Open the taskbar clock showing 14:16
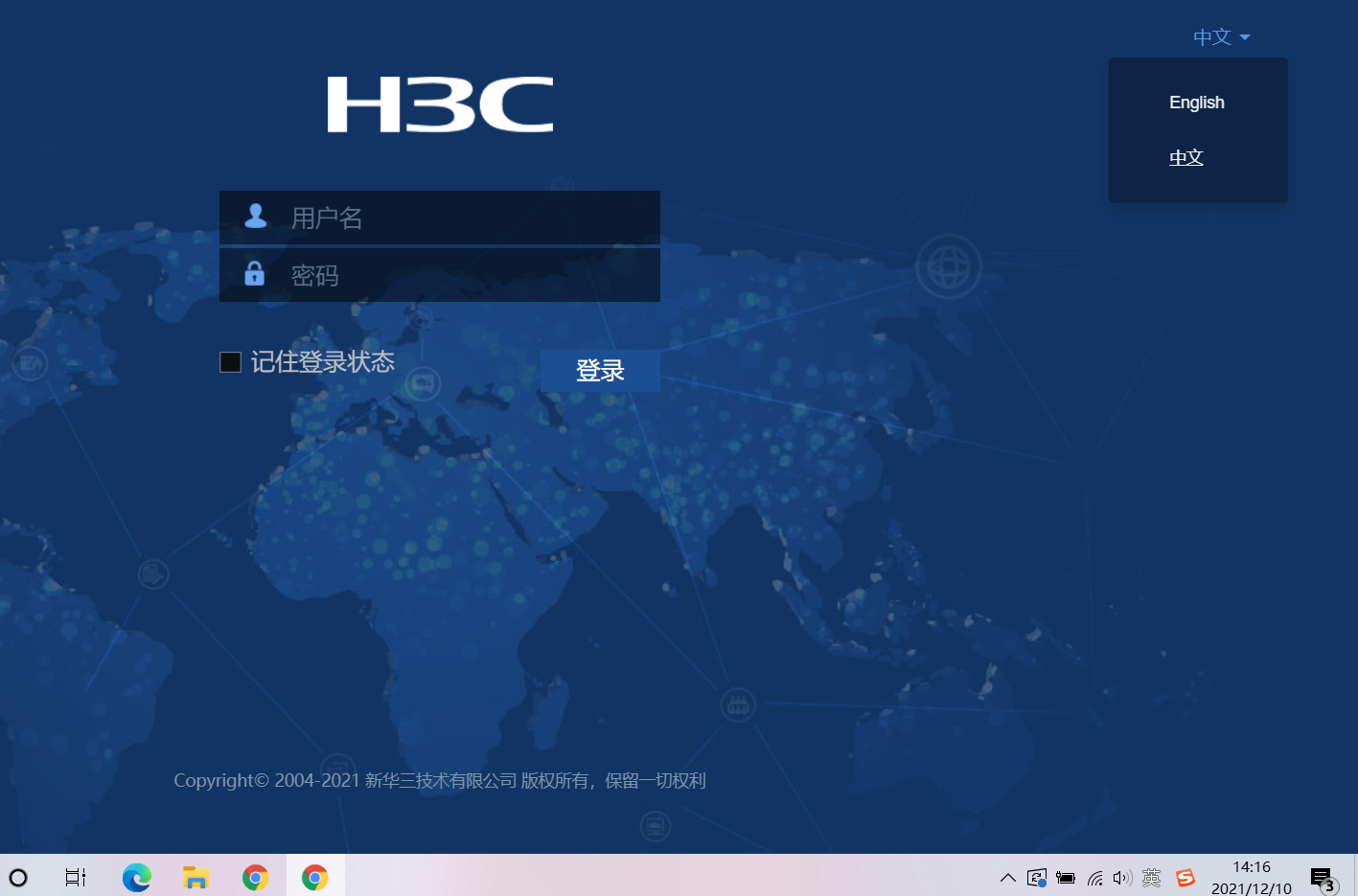The height and width of the screenshot is (896, 1358). (x=1252, y=878)
